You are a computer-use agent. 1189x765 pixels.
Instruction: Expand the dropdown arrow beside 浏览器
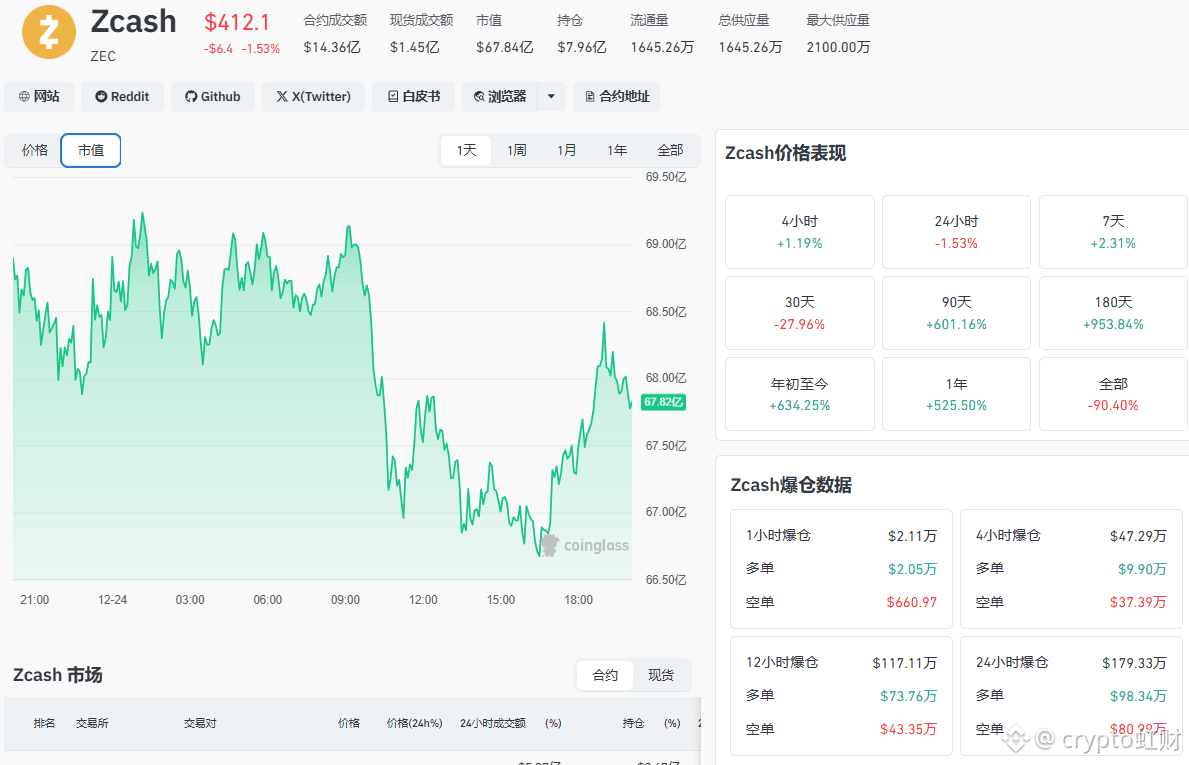point(551,96)
